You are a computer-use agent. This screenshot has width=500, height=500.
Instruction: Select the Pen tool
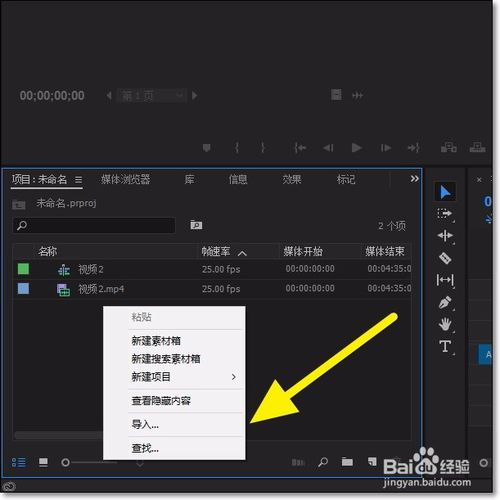[445, 302]
